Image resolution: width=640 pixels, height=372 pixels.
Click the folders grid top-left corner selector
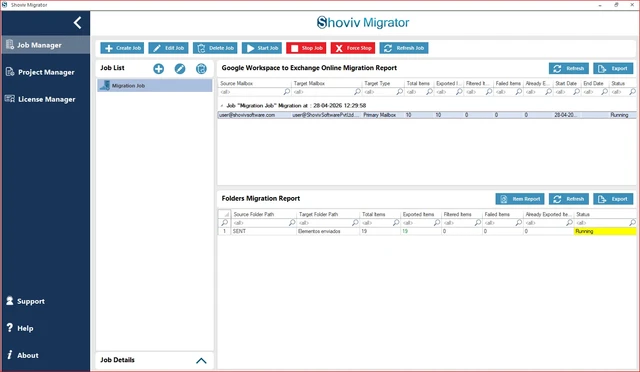(x=224, y=214)
